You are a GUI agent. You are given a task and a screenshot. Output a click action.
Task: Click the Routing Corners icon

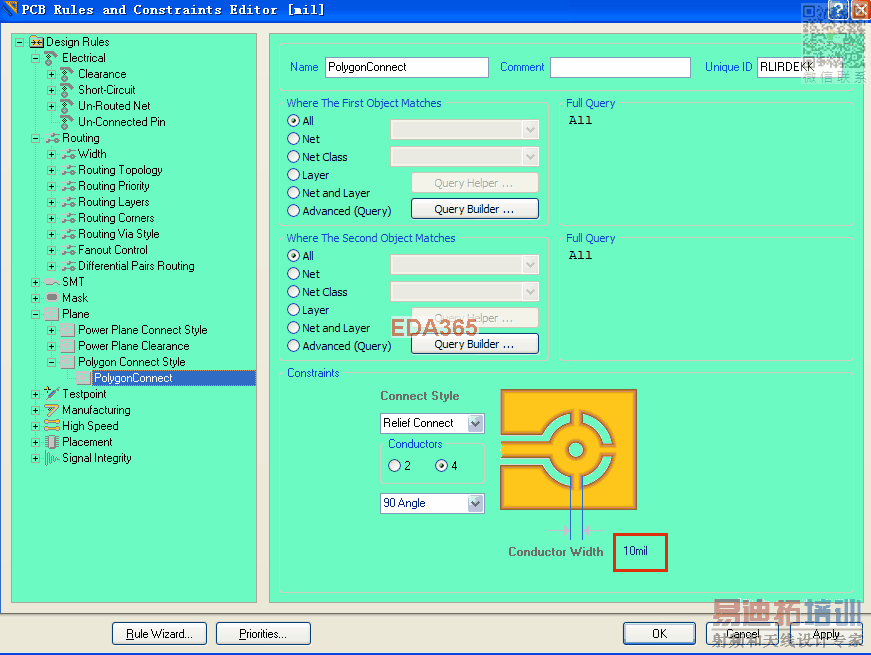point(68,218)
